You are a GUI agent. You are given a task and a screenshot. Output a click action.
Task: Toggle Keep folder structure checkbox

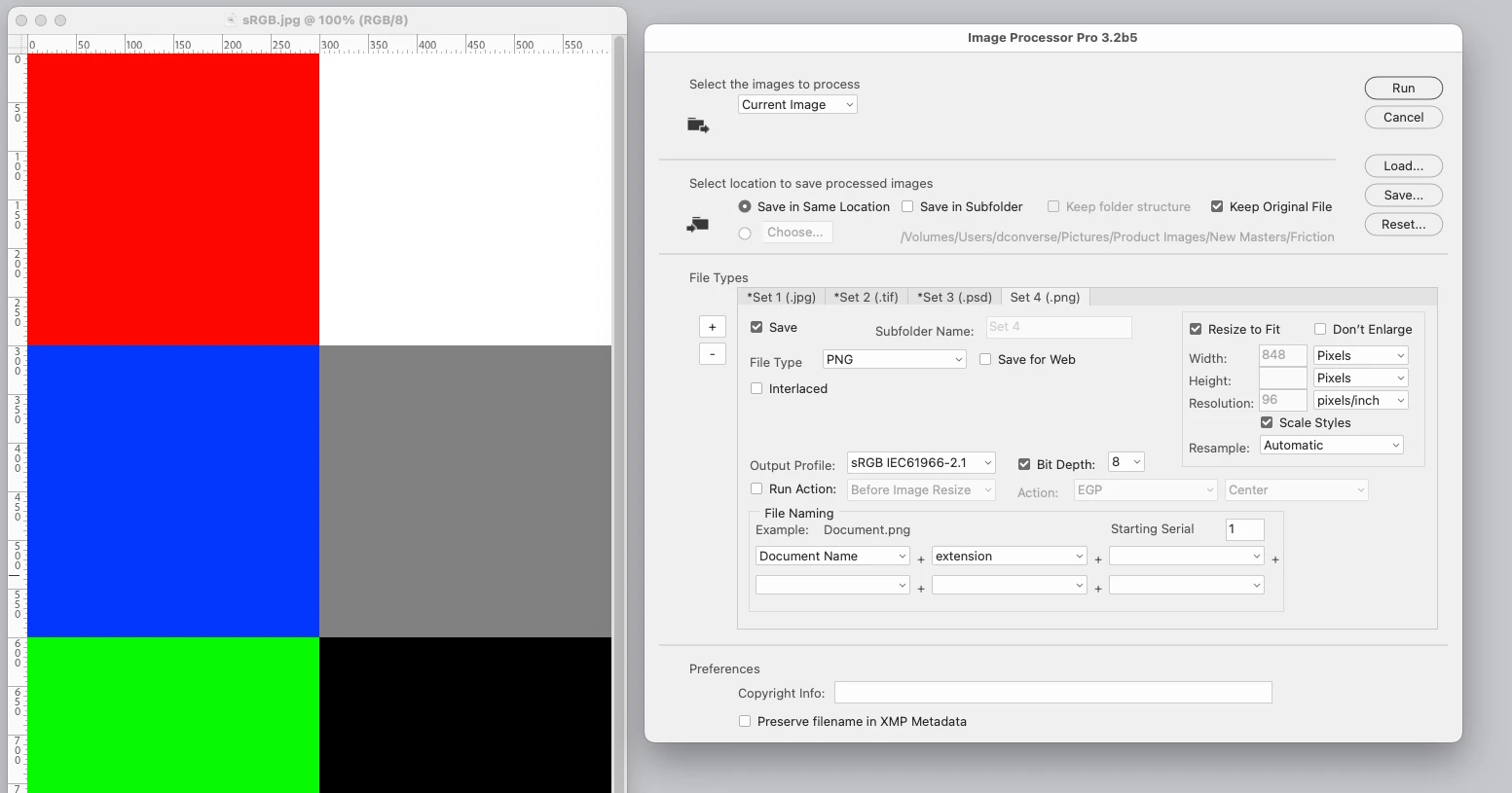(1053, 206)
